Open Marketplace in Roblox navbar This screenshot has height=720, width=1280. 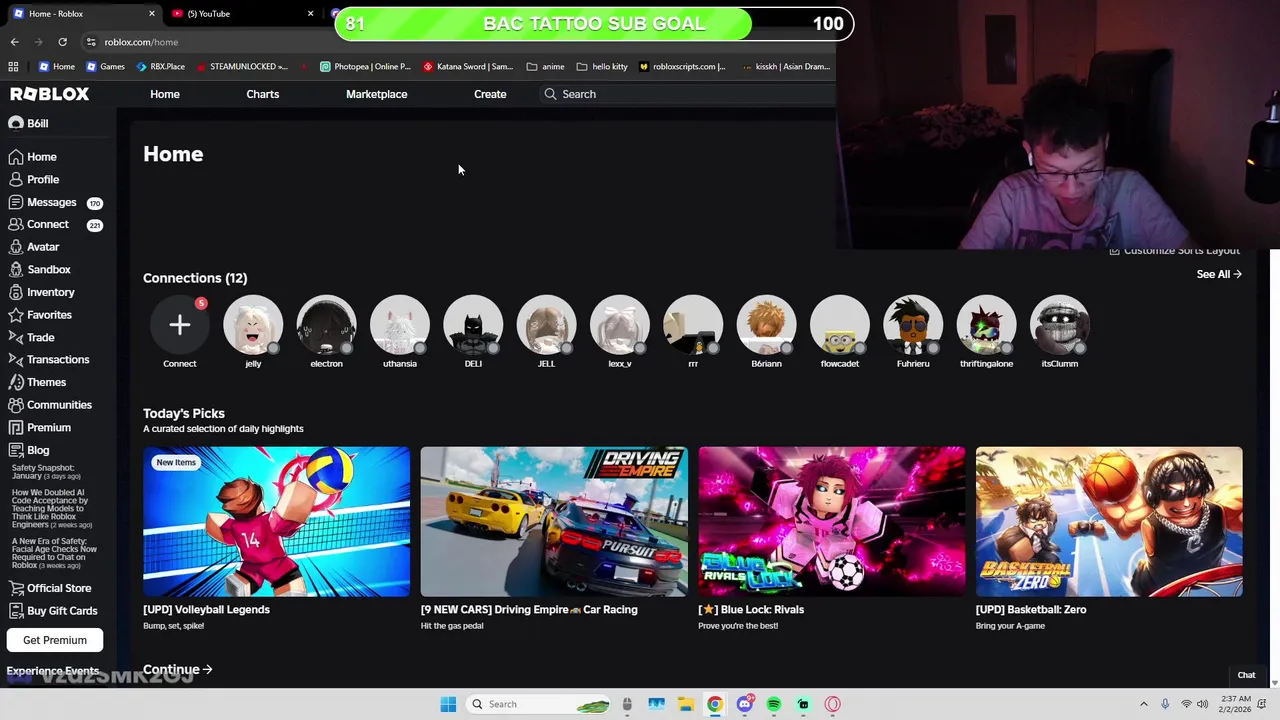click(x=376, y=94)
